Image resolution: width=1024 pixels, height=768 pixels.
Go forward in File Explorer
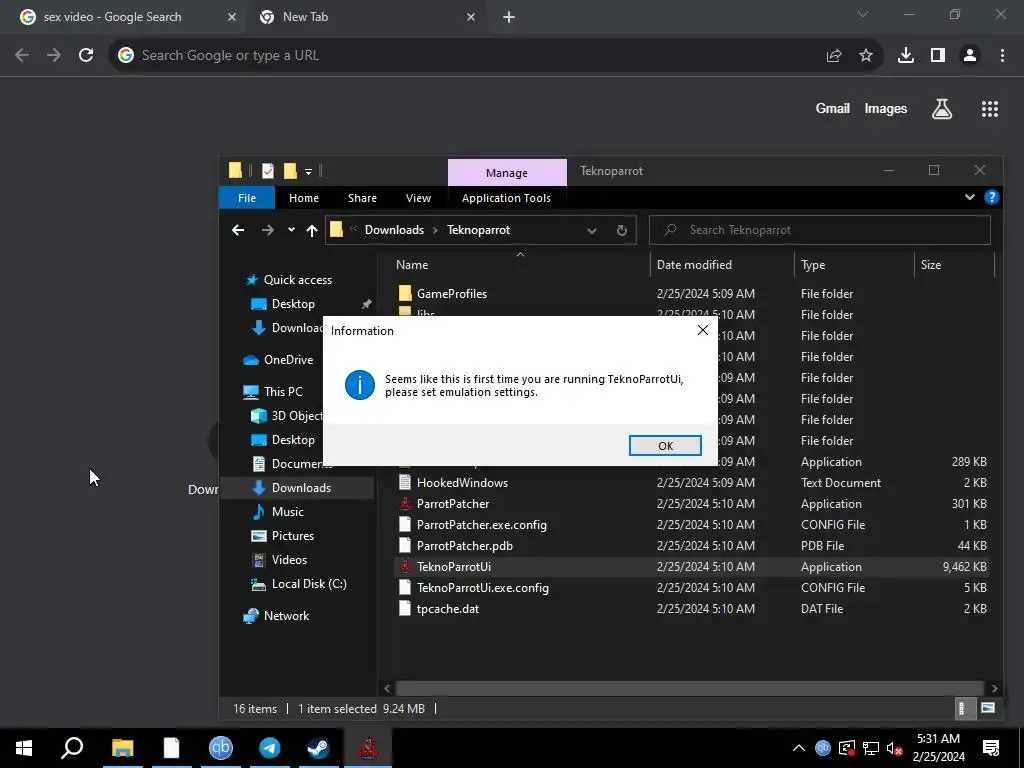268,230
